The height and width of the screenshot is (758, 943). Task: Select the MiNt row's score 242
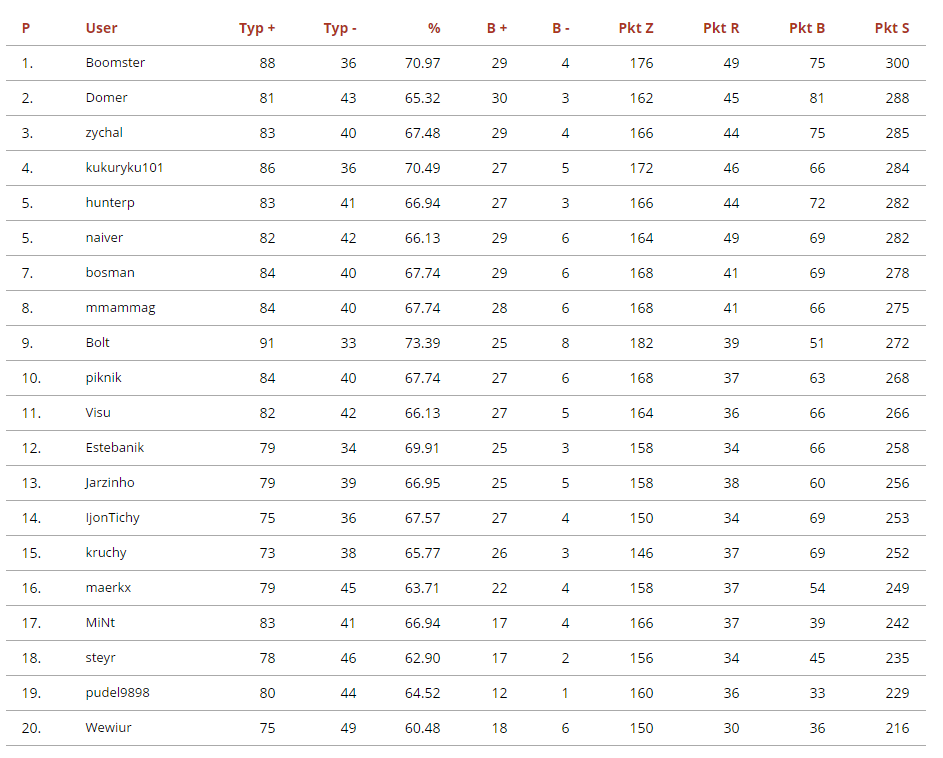point(897,623)
